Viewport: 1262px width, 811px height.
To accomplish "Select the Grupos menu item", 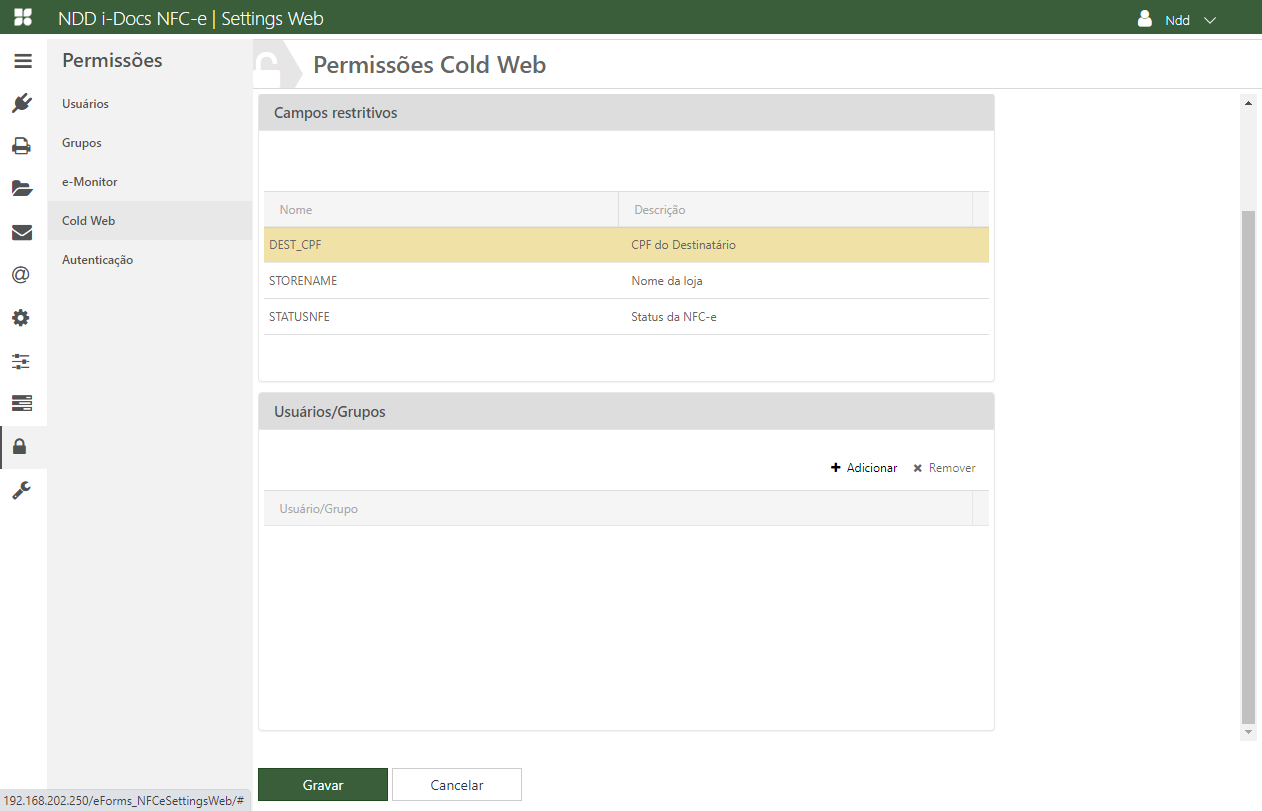I will pyautogui.click(x=82, y=143).
